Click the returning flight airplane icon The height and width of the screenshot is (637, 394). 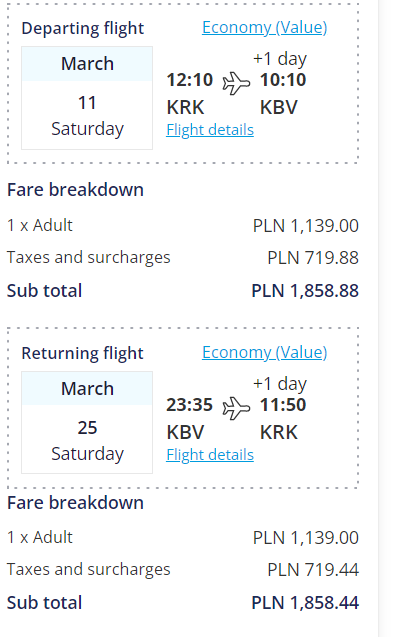[236, 408]
